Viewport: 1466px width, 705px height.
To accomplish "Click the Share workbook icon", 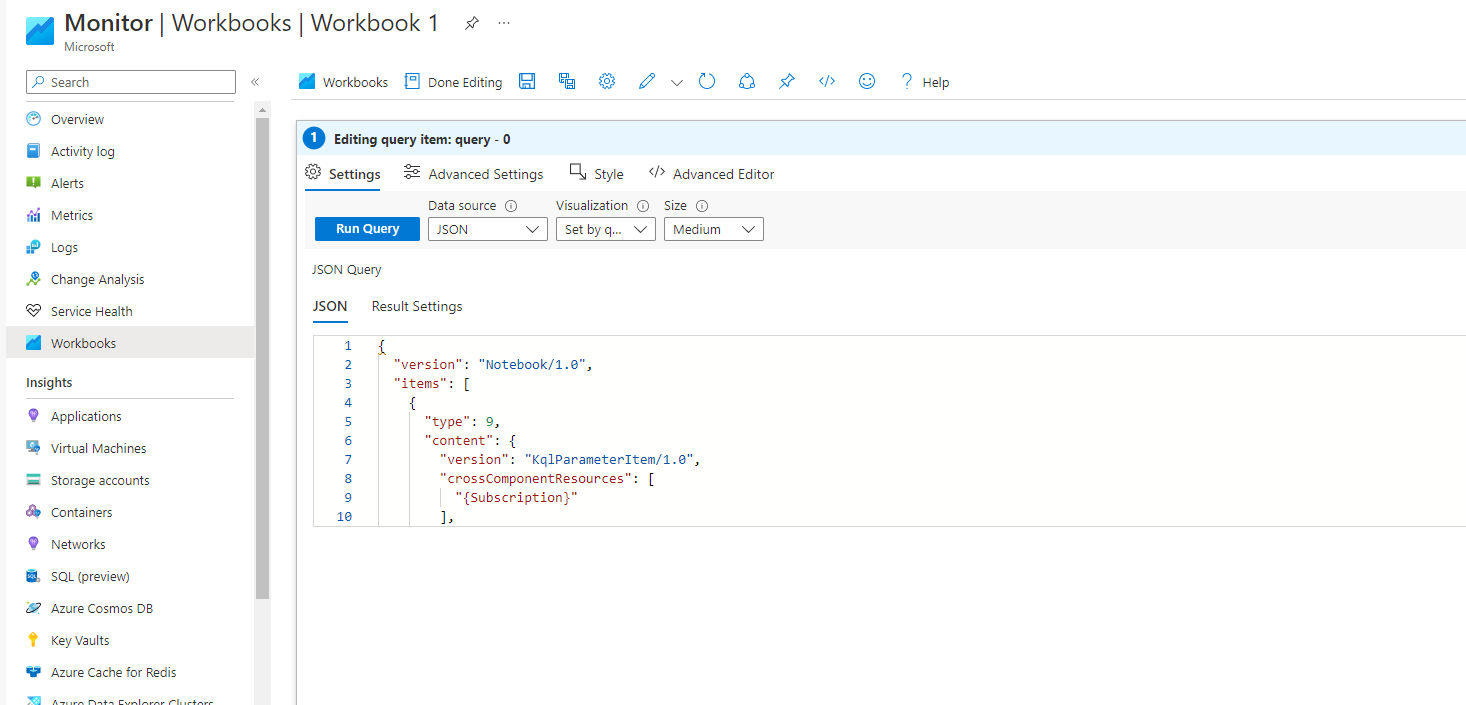I will click(x=747, y=82).
